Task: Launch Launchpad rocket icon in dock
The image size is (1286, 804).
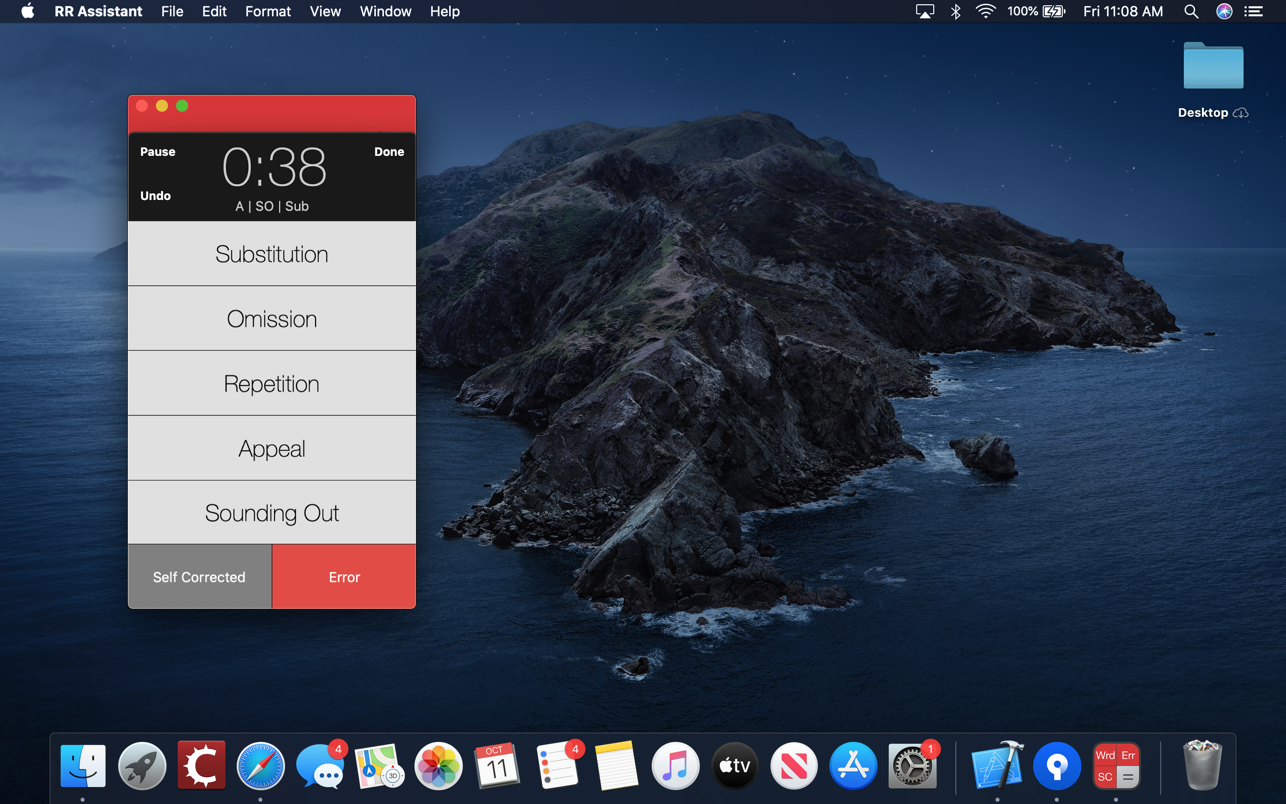Action: click(142, 766)
